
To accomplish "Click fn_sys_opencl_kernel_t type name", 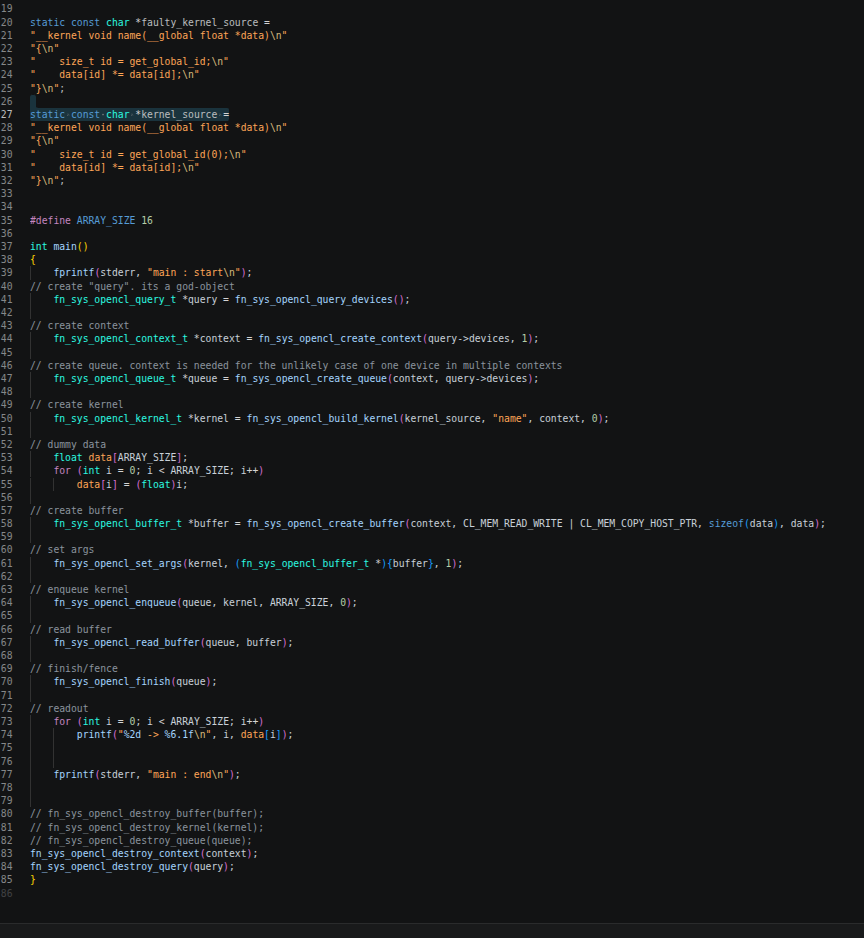I will tap(118, 419).
